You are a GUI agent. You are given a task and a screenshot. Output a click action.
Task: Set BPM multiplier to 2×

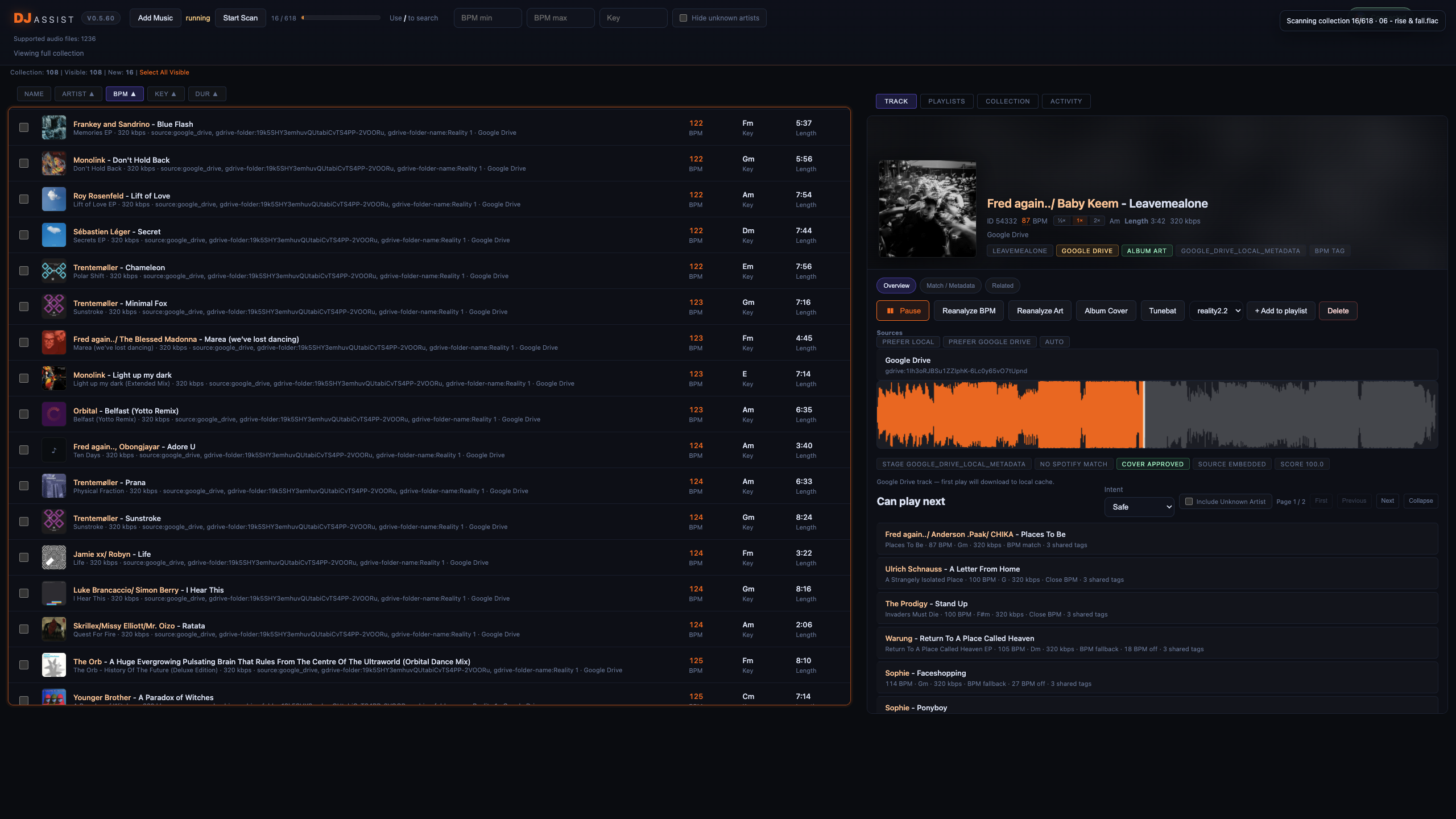pyautogui.click(x=1097, y=221)
